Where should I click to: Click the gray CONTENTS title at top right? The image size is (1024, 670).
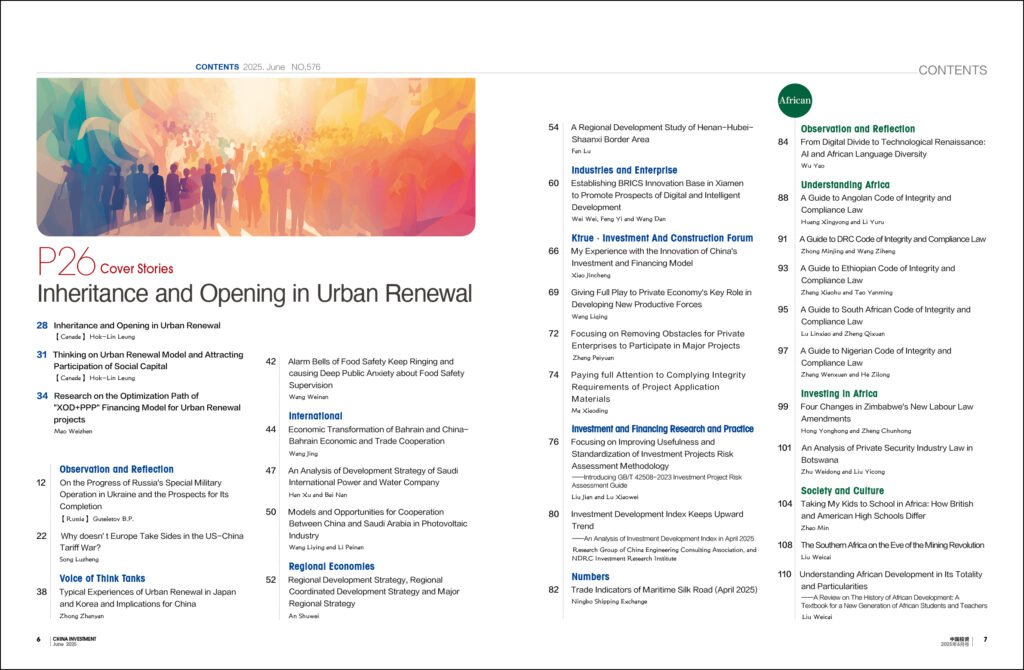(x=953, y=70)
